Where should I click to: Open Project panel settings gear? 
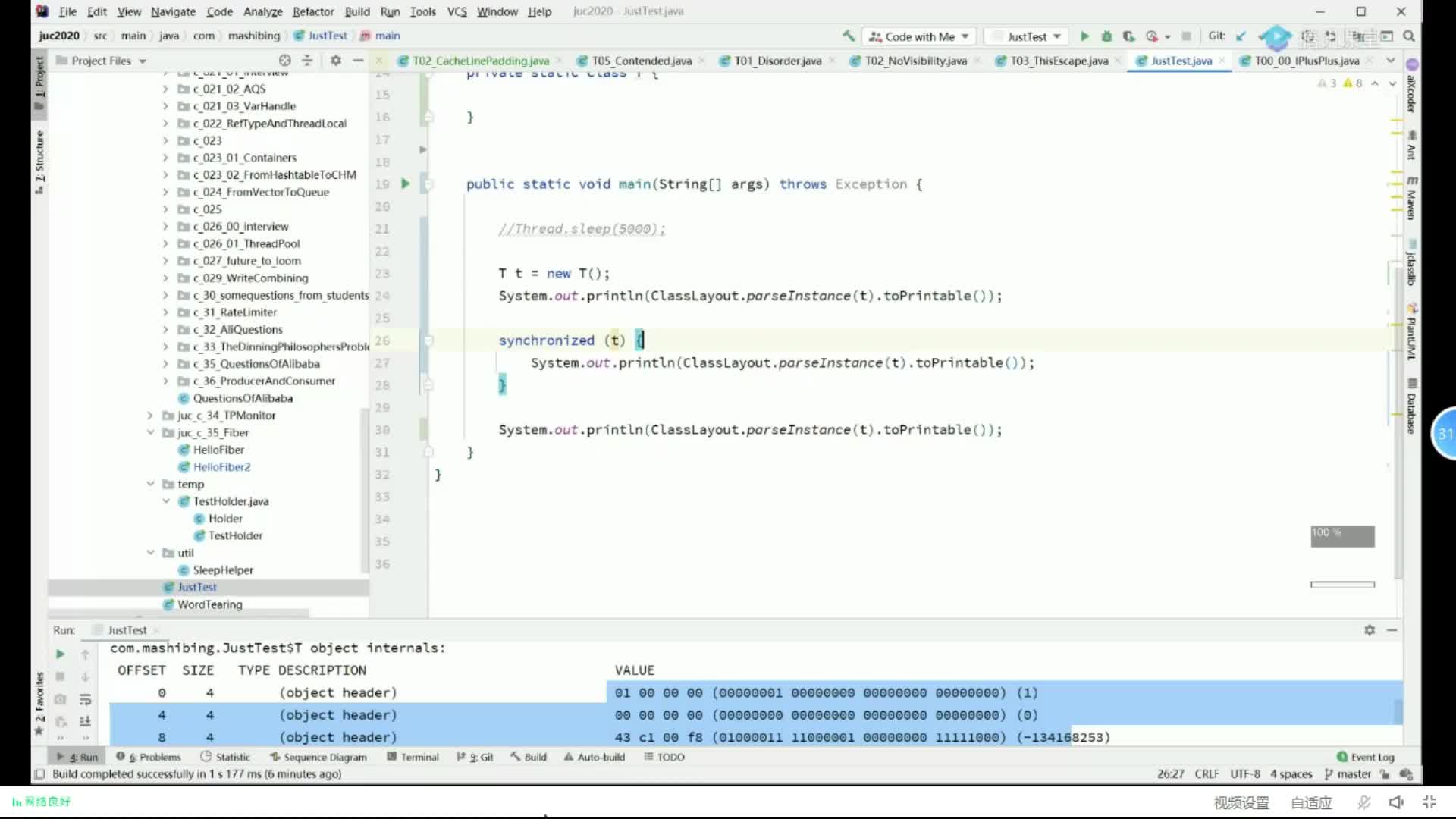335,61
